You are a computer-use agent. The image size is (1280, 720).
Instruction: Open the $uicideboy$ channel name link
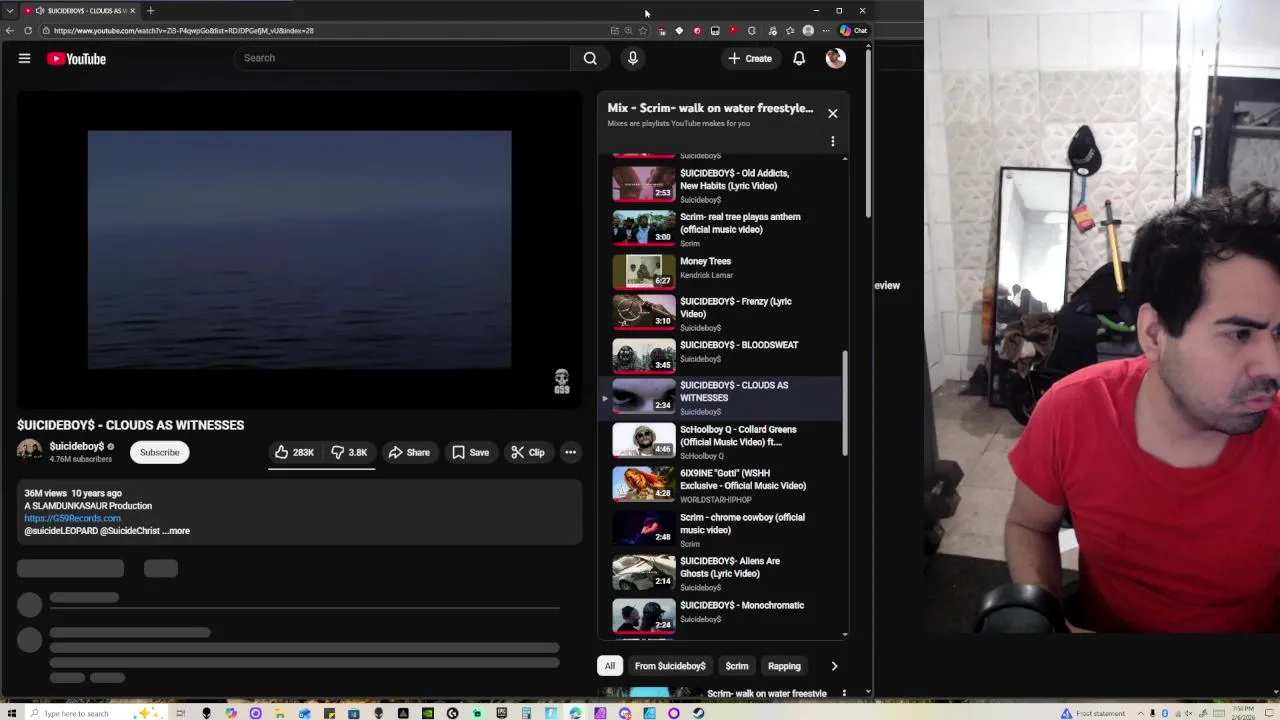tap(77, 446)
